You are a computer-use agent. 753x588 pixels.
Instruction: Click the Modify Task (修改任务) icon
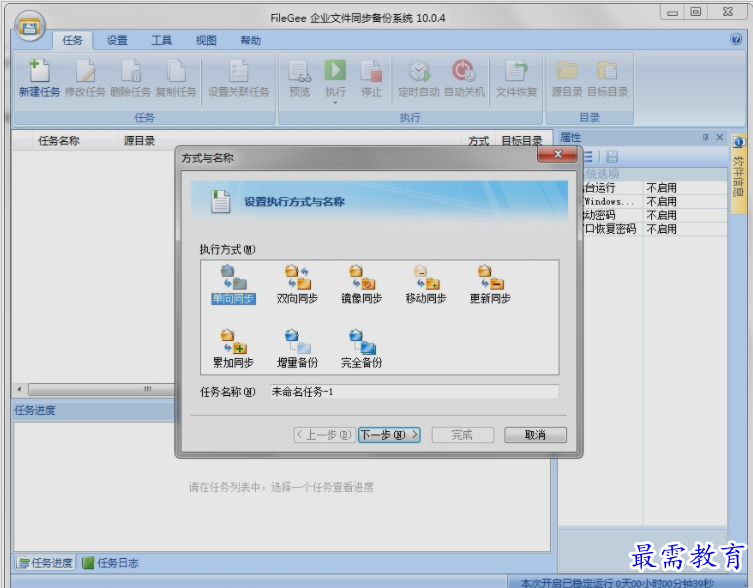[x=85, y=78]
